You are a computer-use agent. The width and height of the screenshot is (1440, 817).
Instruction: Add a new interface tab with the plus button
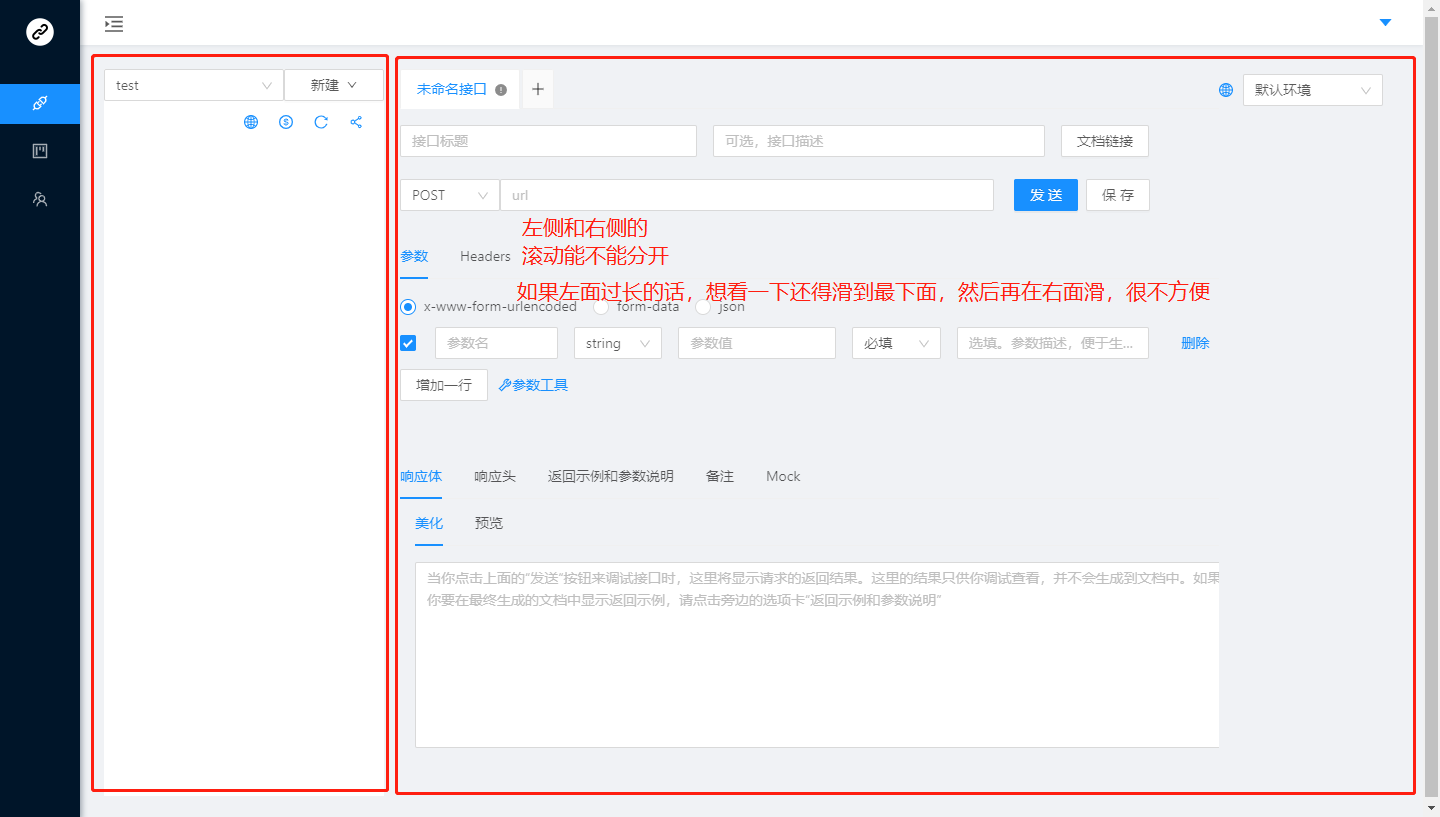(x=538, y=89)
